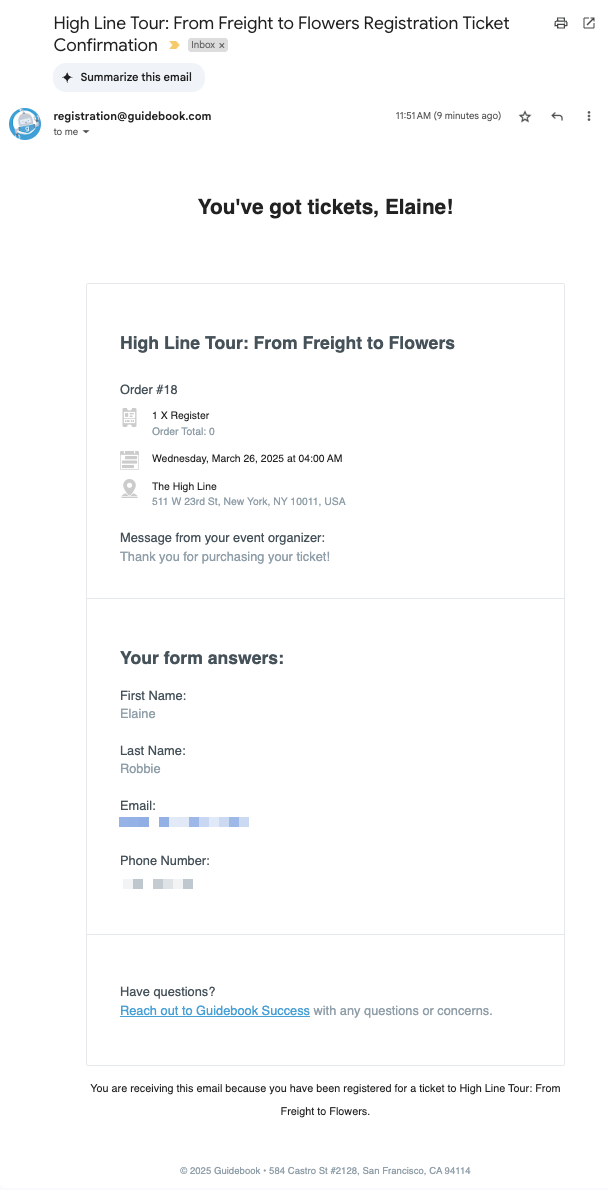Click the Summarize this email button
Viewport: 608px width, 1190px height.
129,77
